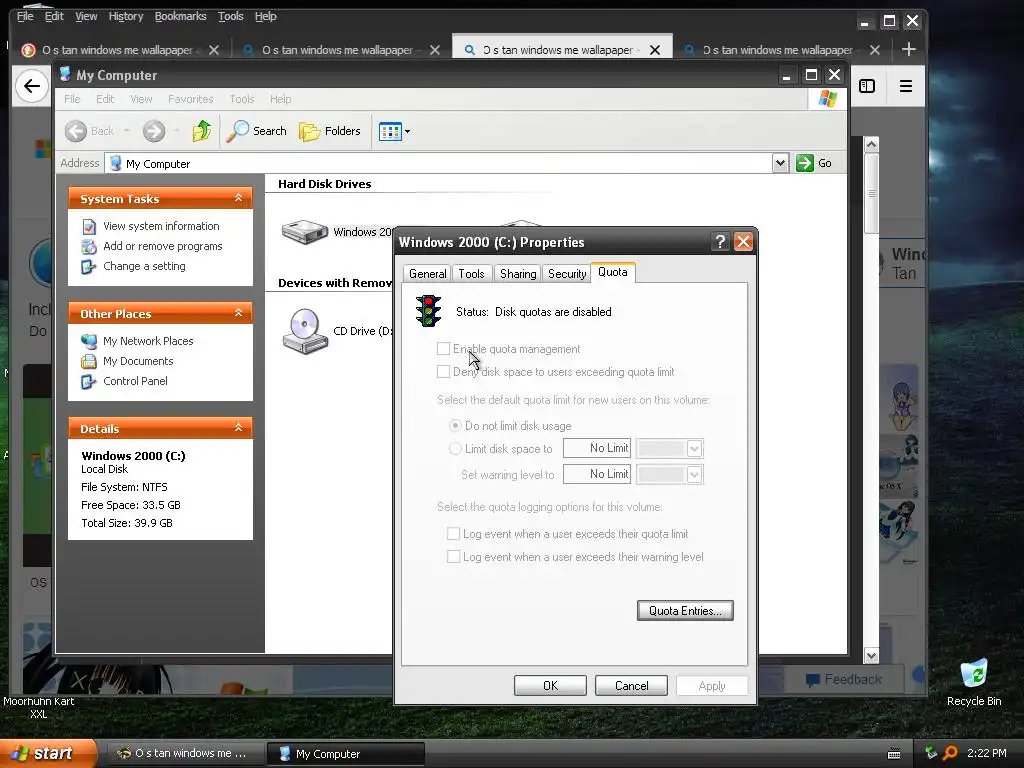Switch to O s tan windows taskbar button

tap(186, 754)
